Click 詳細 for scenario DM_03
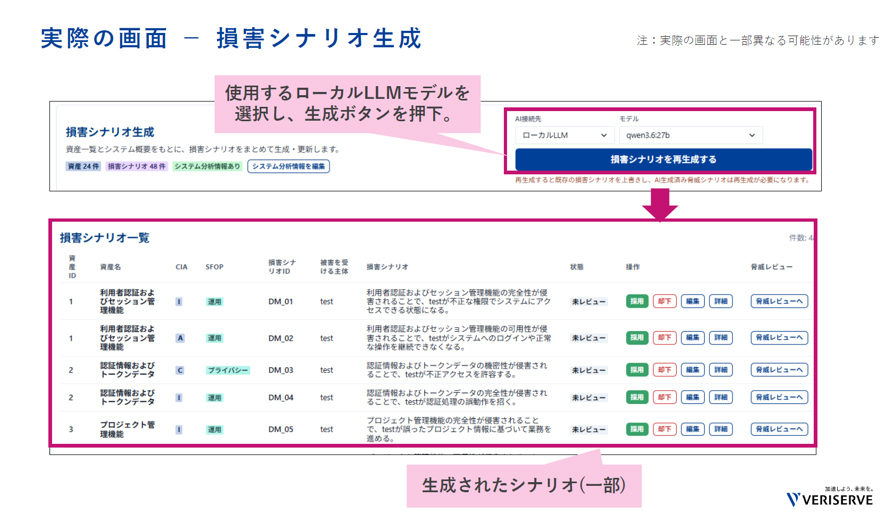The width and height of the screenshot is (886, 514). (721, 370)
